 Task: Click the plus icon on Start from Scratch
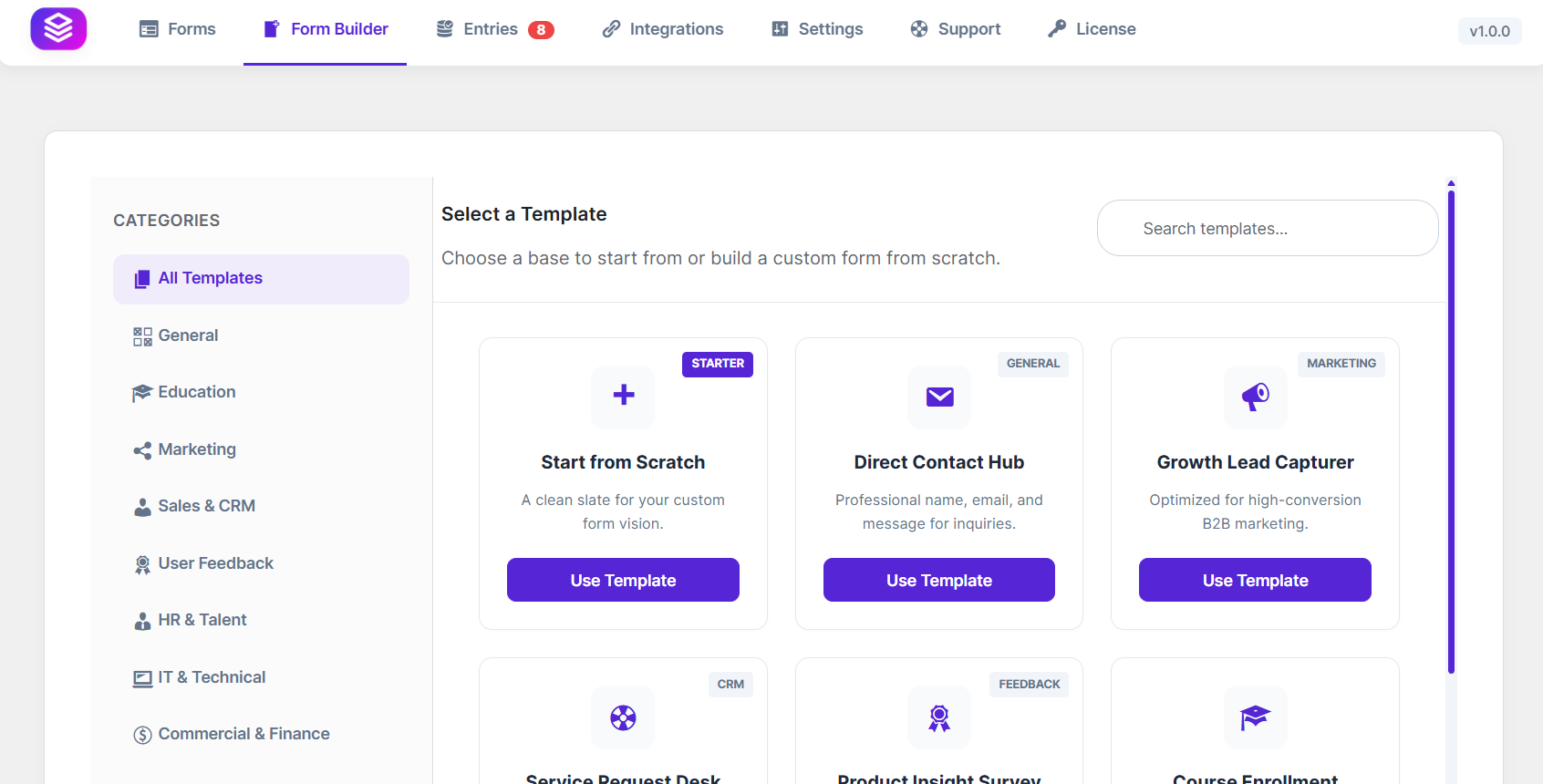point(624,395)
